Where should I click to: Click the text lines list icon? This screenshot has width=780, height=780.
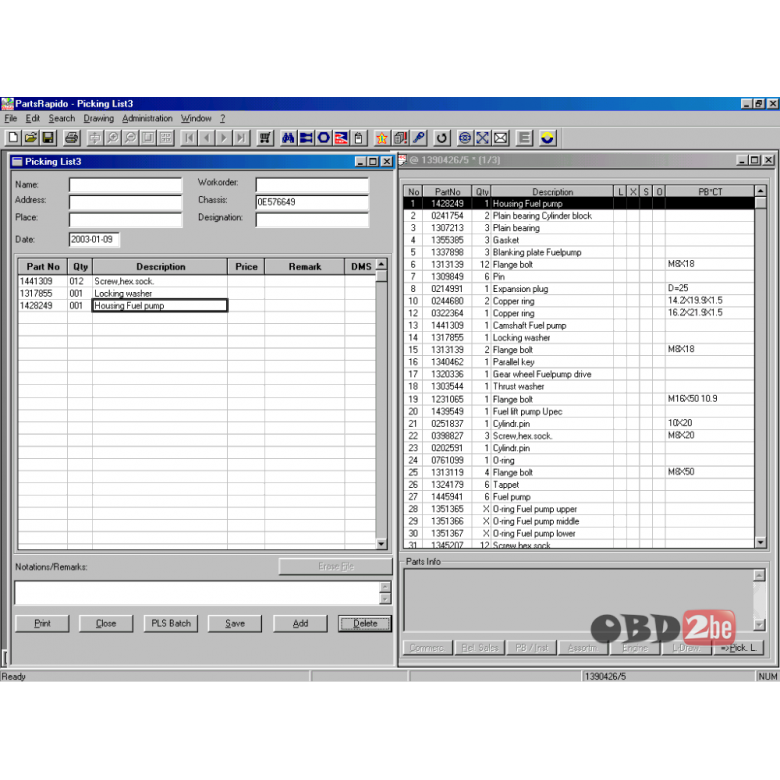(x=524, y=138)
